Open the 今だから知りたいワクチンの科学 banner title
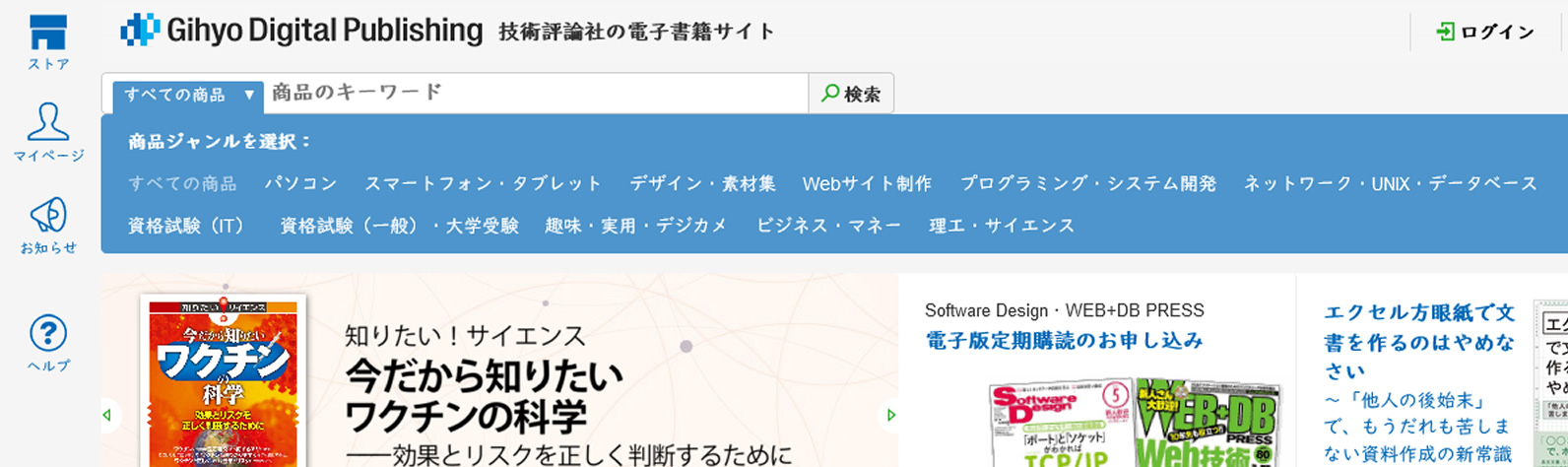 click(484, 396)
